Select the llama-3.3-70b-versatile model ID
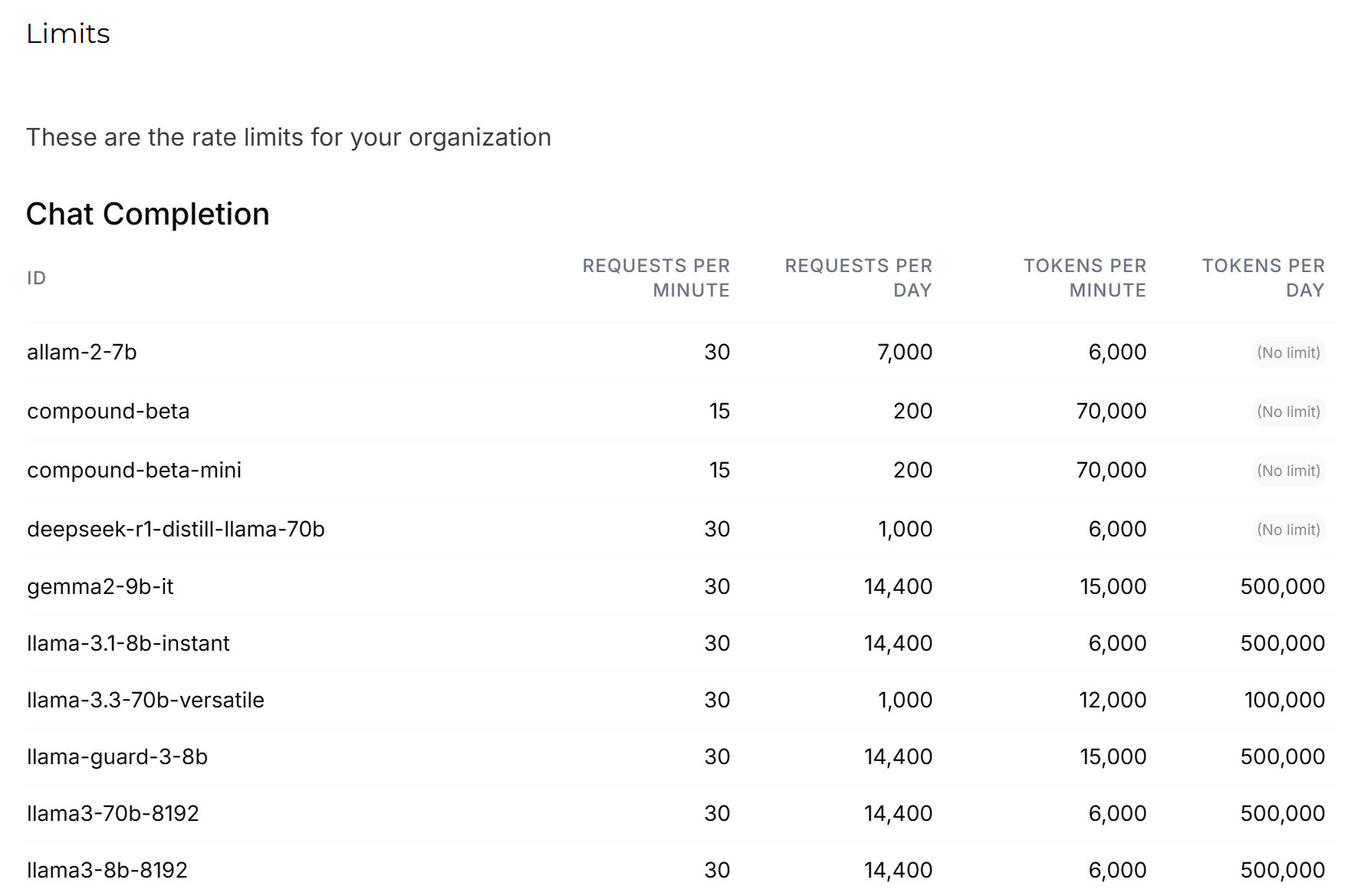This screenshot has height=896, width=1348. click(146, 700)
